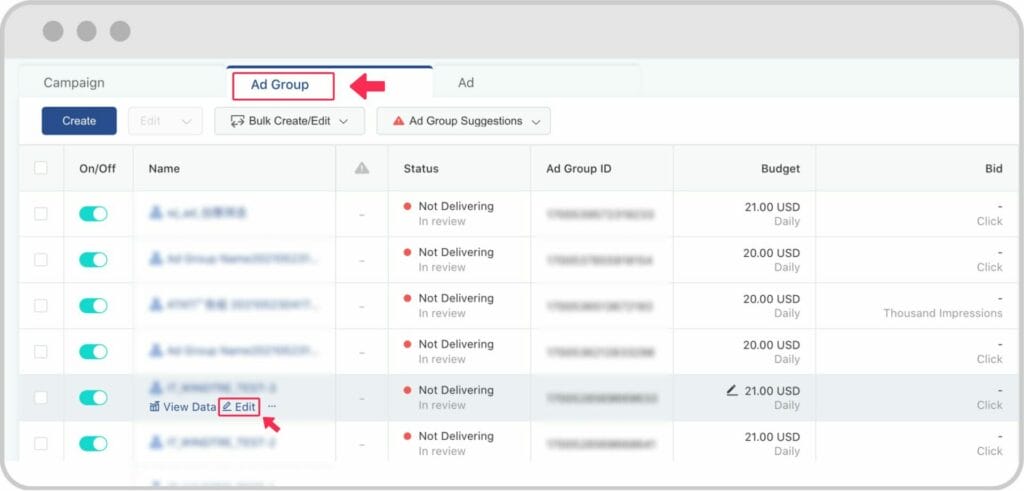This screenshot has height=491, width=1024.
Task: Click the View Data link
Action: point(188,407)
